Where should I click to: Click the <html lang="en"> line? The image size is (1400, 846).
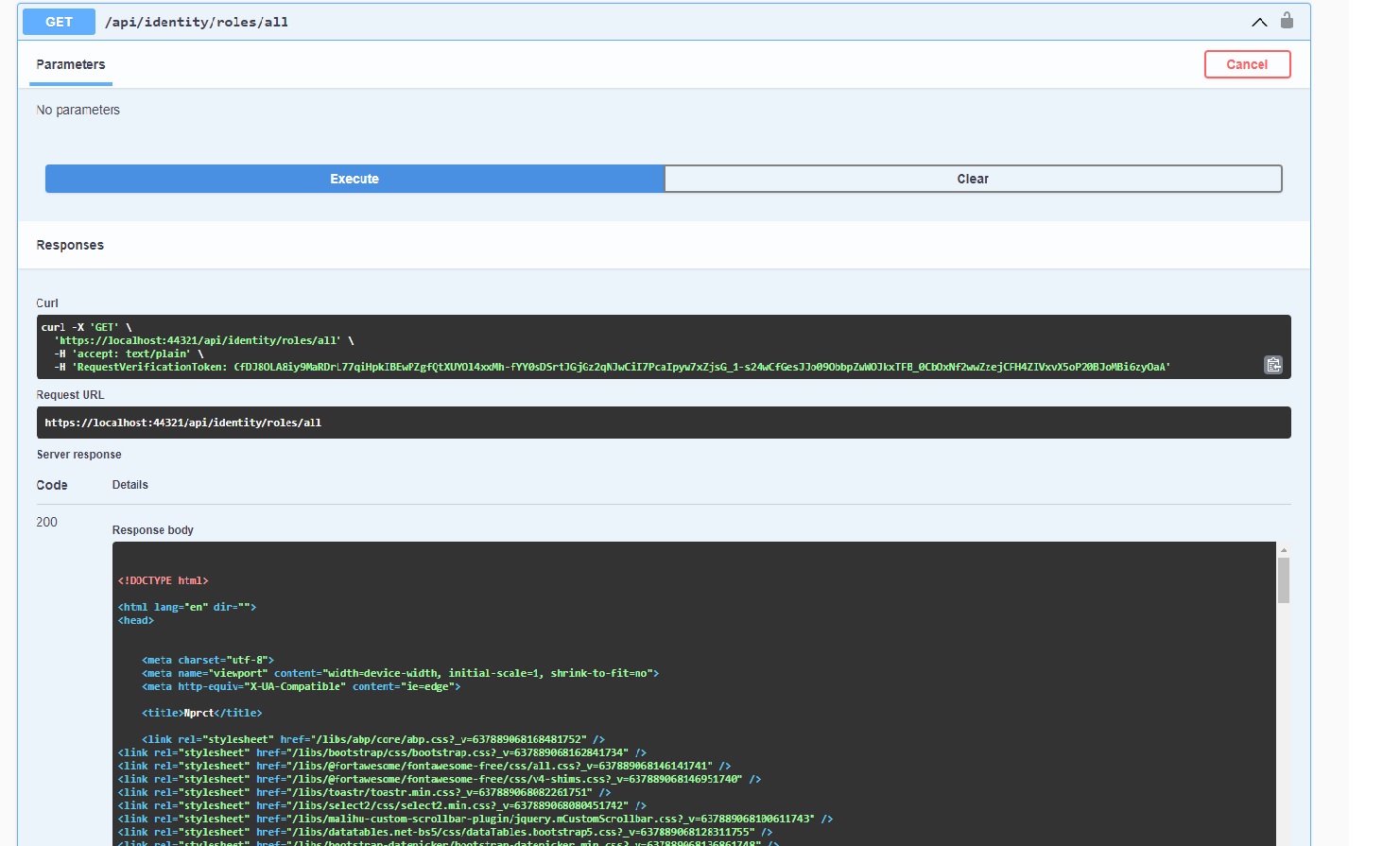[187, 607]
